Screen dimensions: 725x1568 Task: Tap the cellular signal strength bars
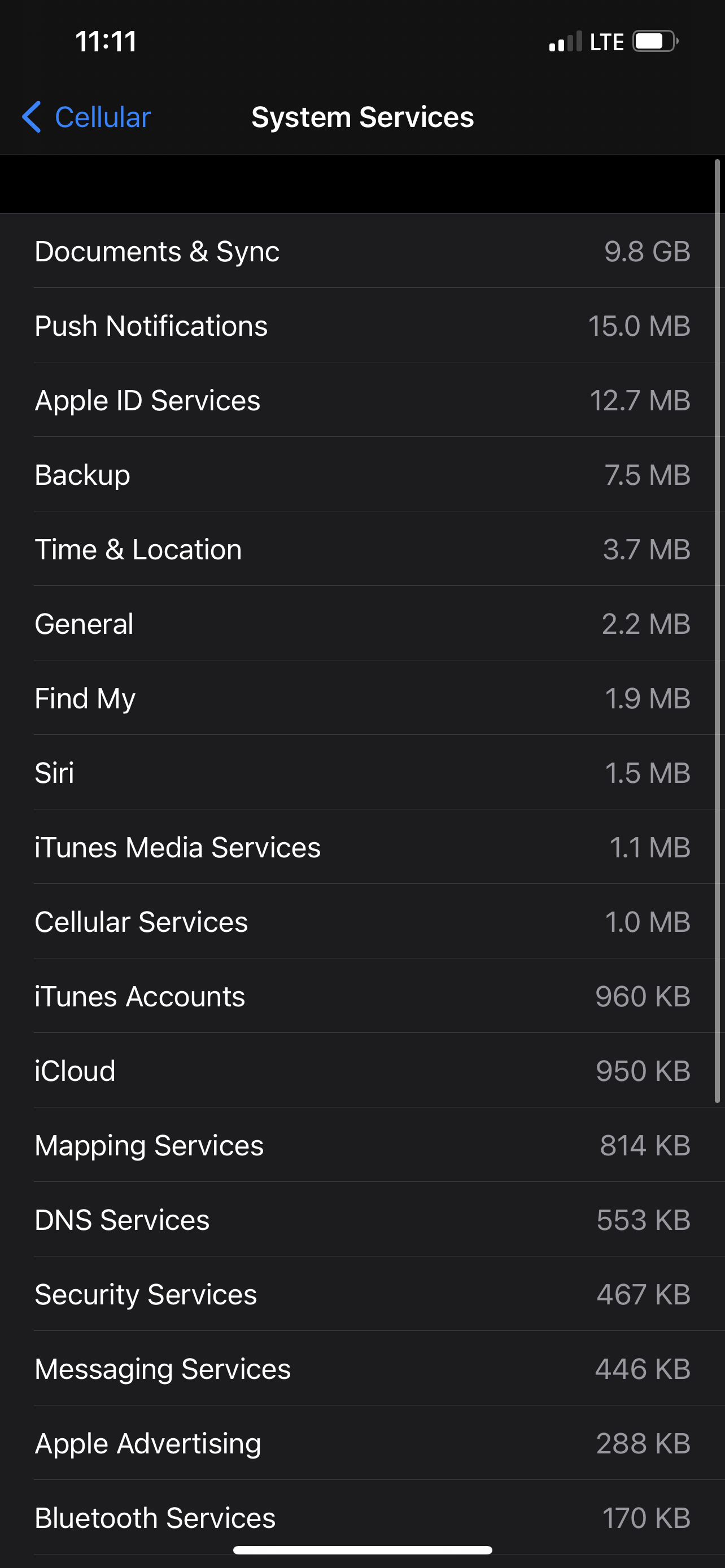[x=565, y=42]
